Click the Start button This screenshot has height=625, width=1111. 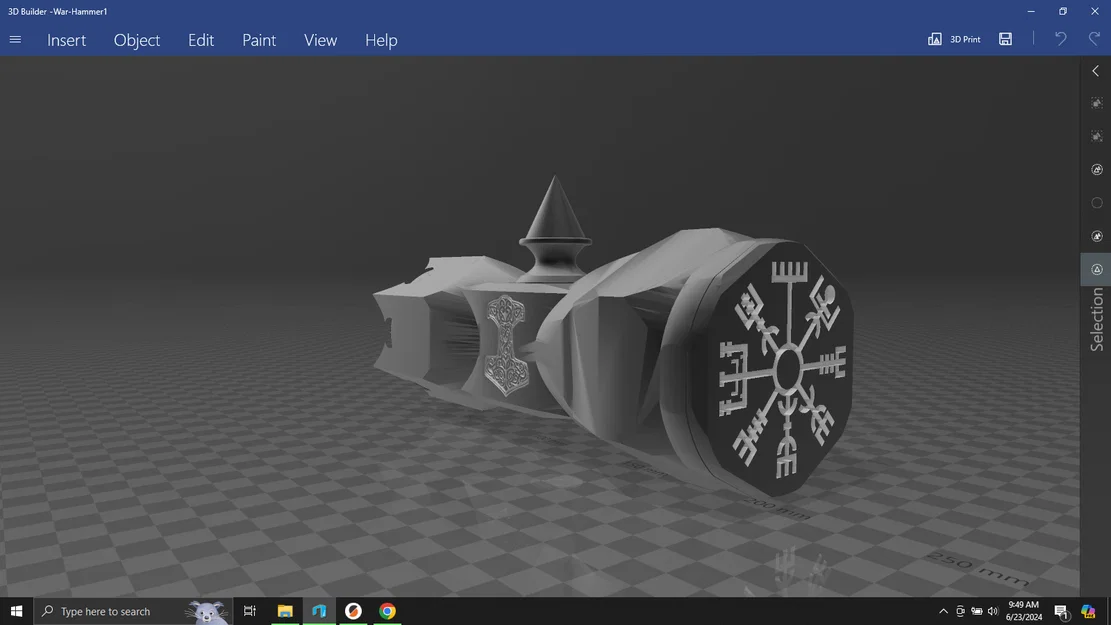[15, 610]
